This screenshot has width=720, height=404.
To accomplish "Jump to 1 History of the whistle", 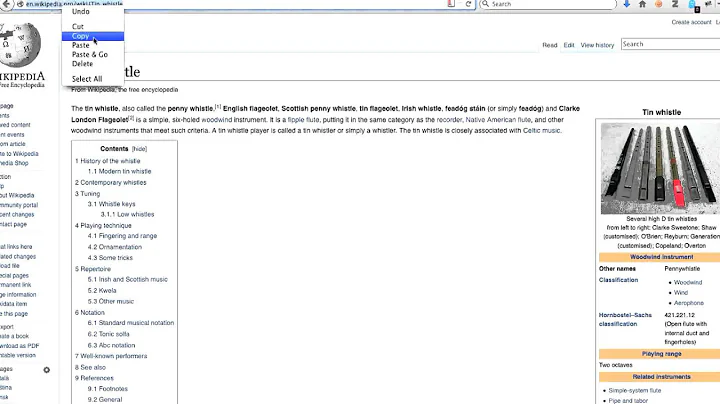I will tap(107, 161).
